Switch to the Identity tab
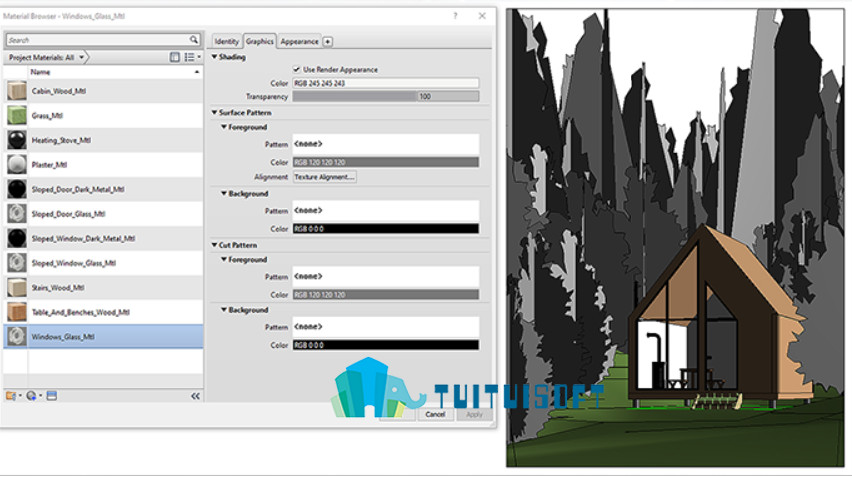852x477 pixels. click(226, 41)
